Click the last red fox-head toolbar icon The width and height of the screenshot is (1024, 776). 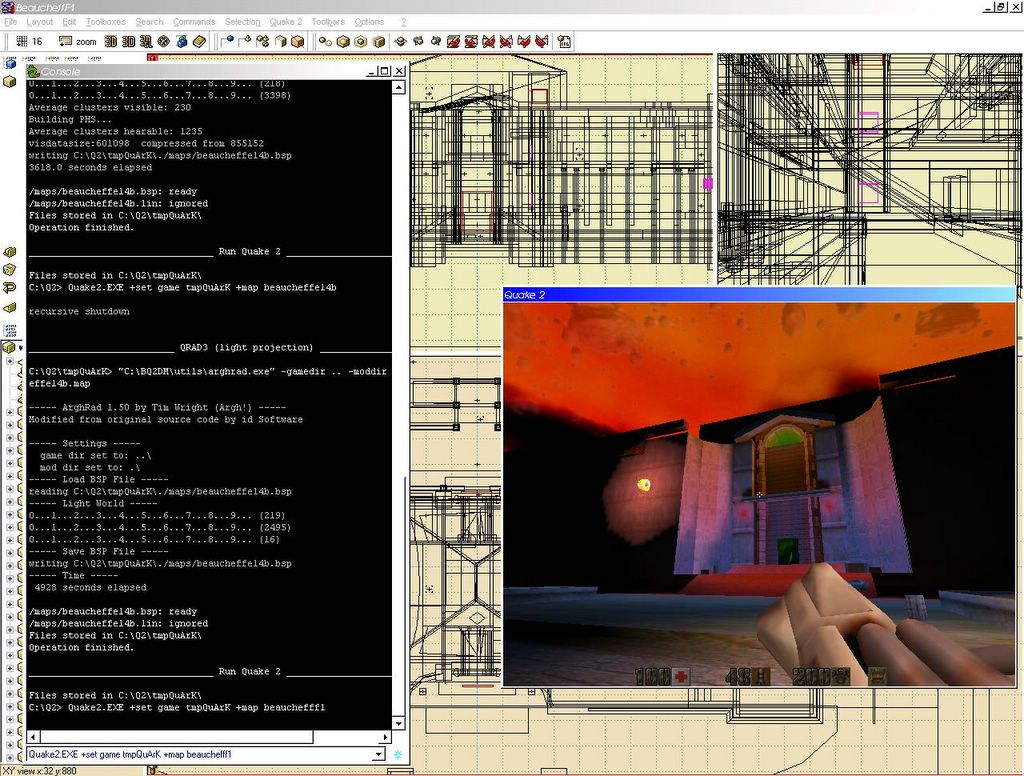tap(541, 41)
